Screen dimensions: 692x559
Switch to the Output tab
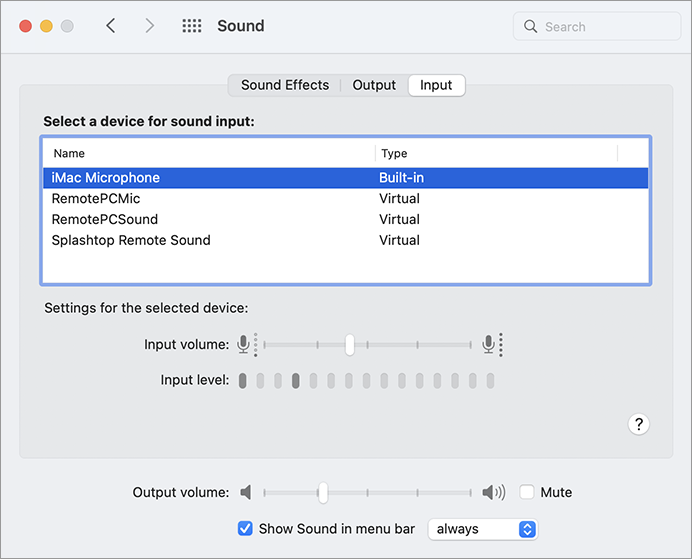pos(374,85)
